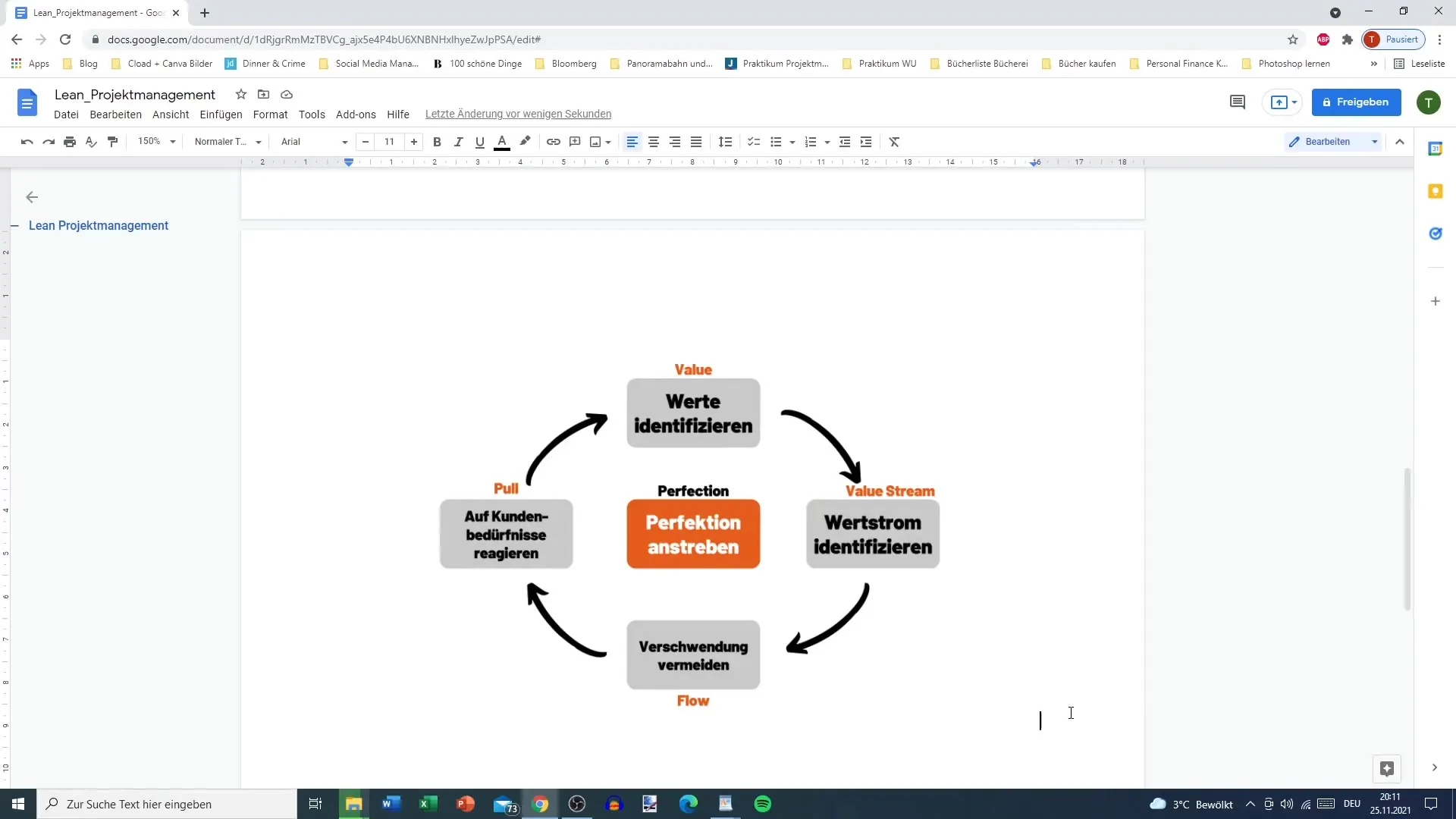Insert an image from the toolbar
1456x819 pixels.
click(595, 142)
